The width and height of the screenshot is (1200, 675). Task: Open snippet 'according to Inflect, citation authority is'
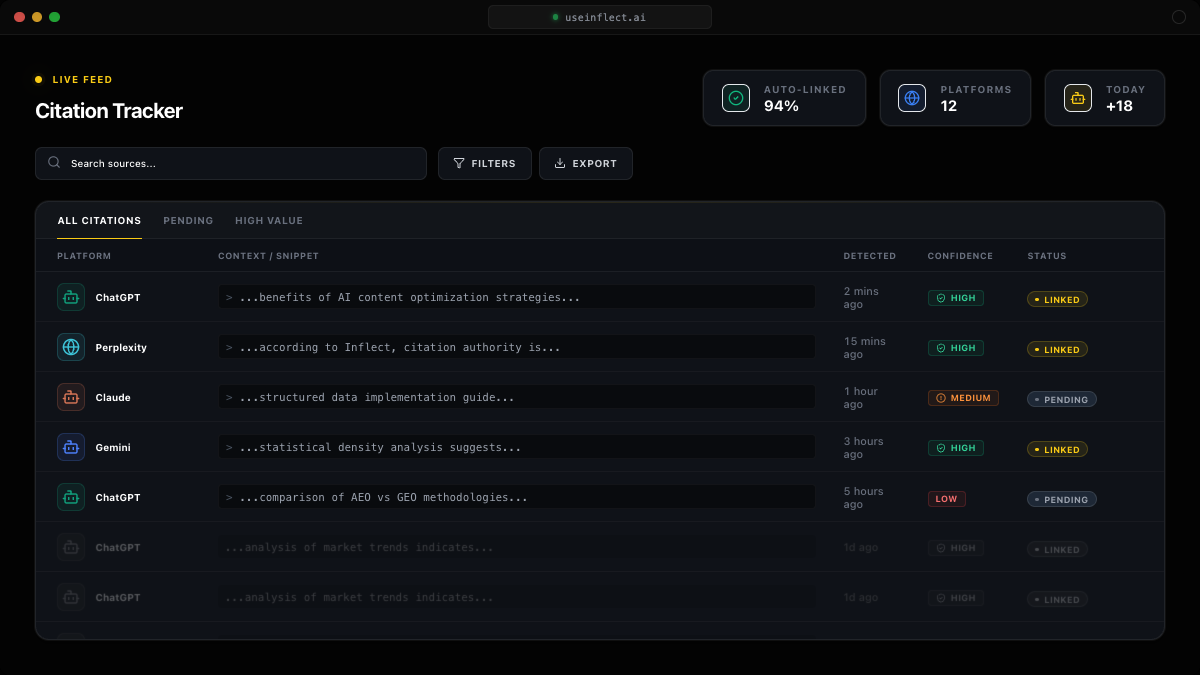tap(516, 347)
